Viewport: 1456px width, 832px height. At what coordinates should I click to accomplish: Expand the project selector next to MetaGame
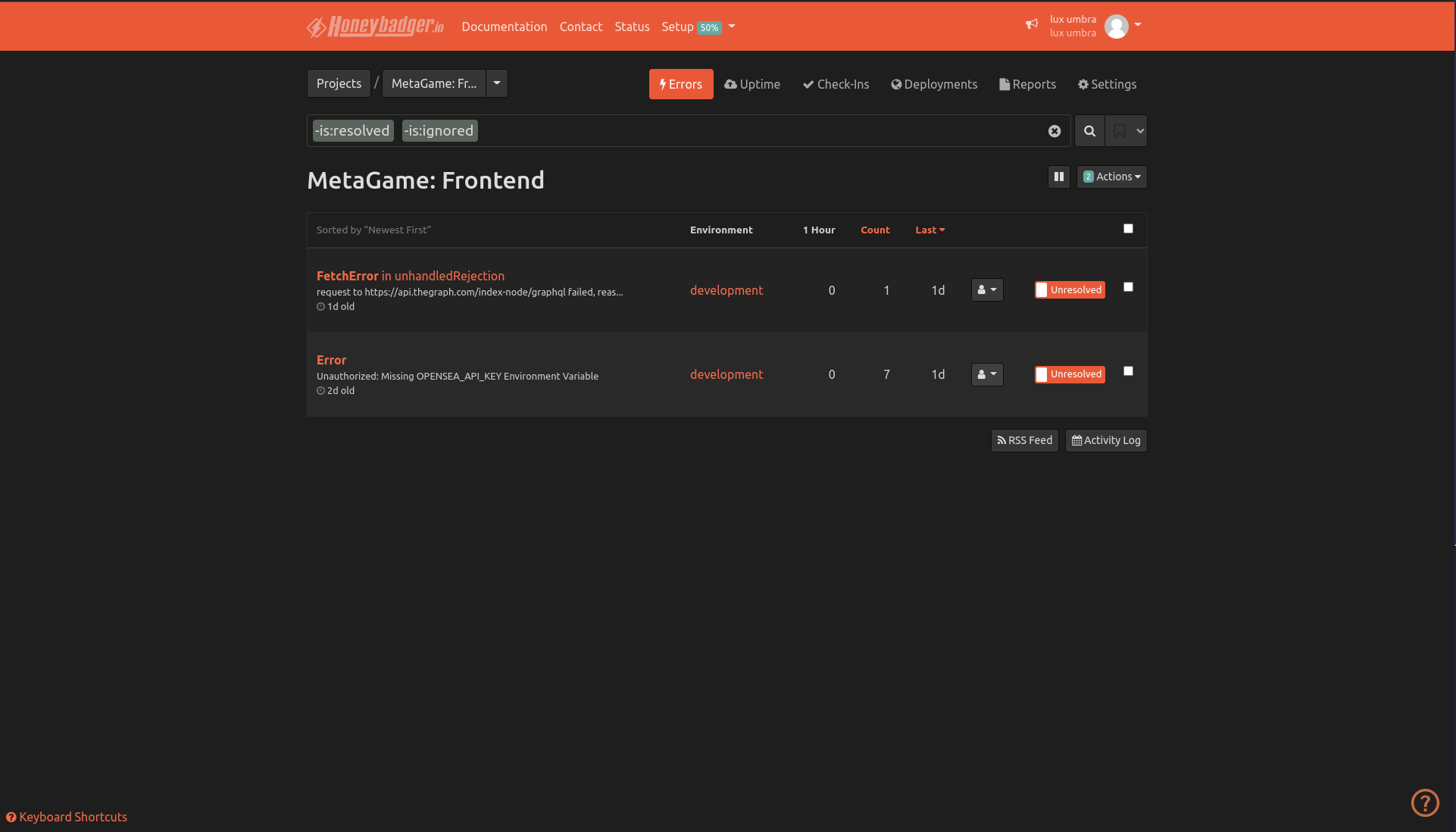point(496,83)
